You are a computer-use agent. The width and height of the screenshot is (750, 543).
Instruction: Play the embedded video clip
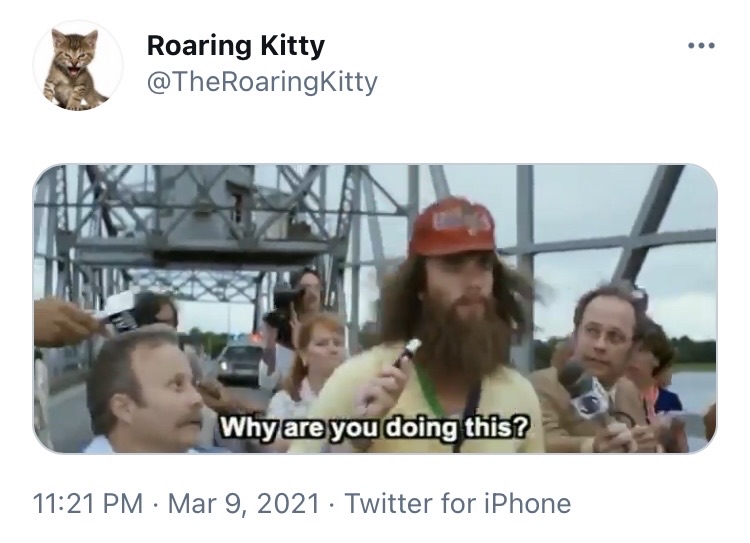point(375,309)
